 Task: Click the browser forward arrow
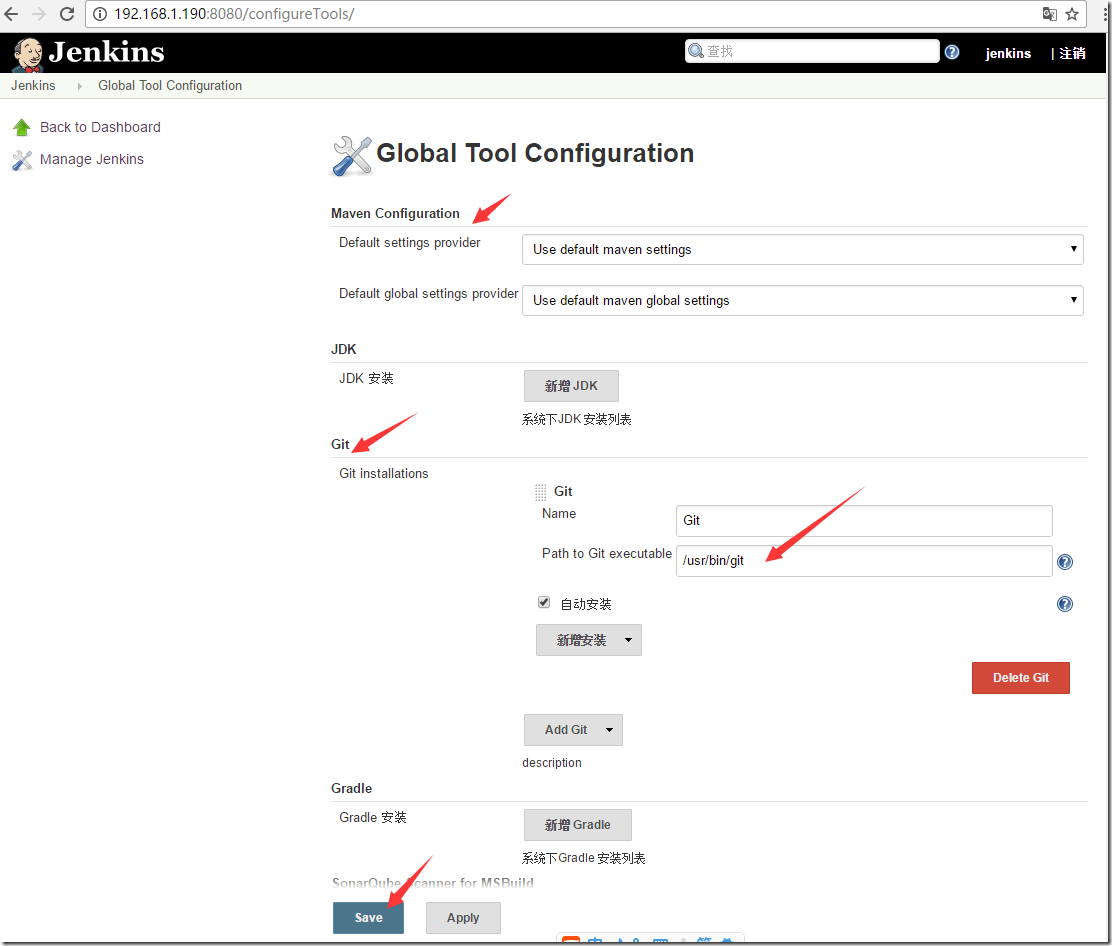(39, 13)
